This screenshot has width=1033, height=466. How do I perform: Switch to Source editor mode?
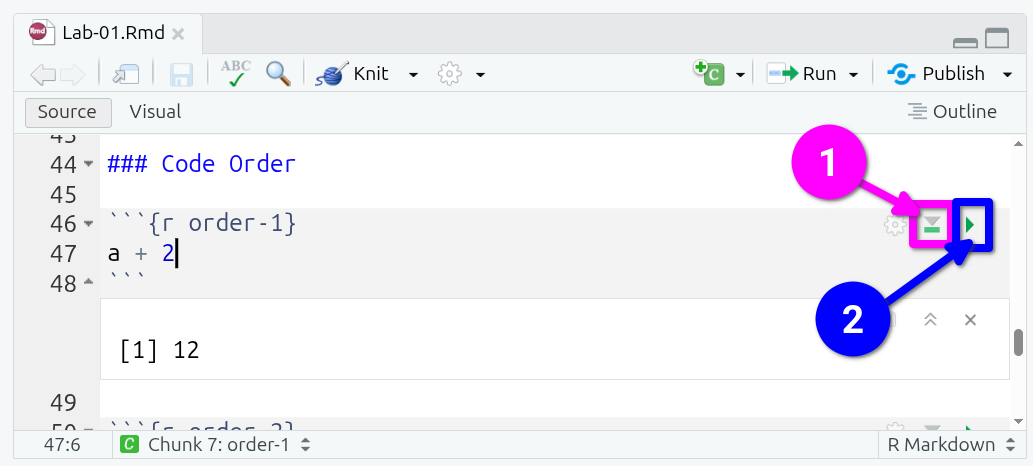(67, 111)
